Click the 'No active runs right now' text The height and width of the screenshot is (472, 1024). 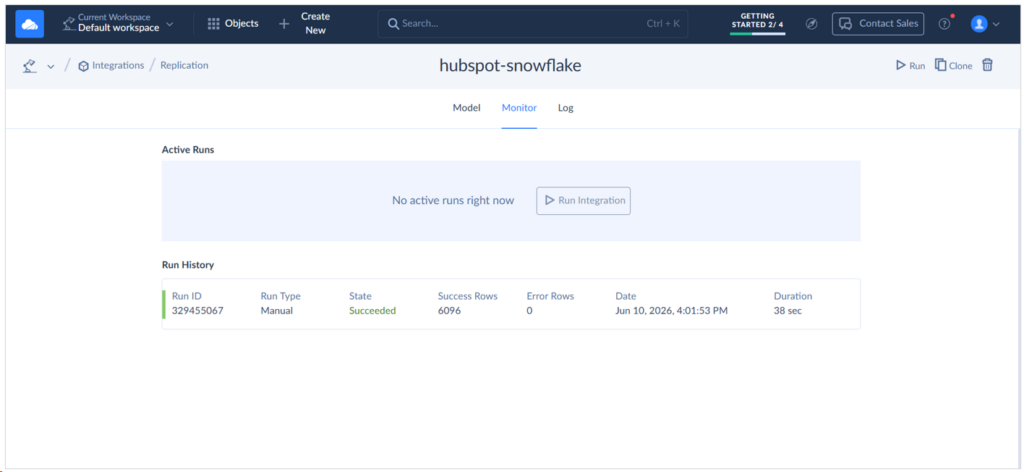(x=453, y=200)
